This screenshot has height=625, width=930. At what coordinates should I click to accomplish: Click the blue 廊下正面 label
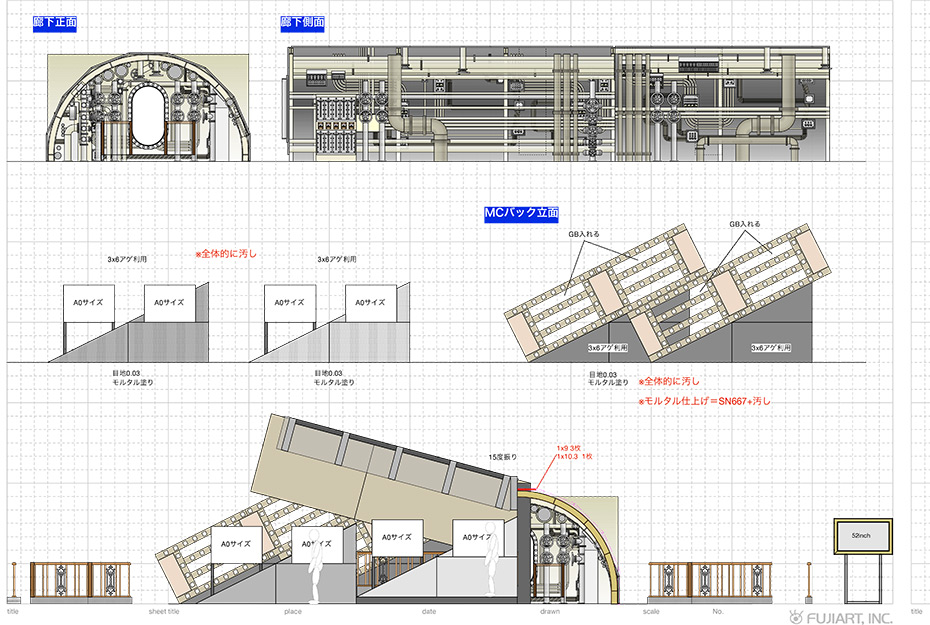pyautogui.click(x=55, y=22)
